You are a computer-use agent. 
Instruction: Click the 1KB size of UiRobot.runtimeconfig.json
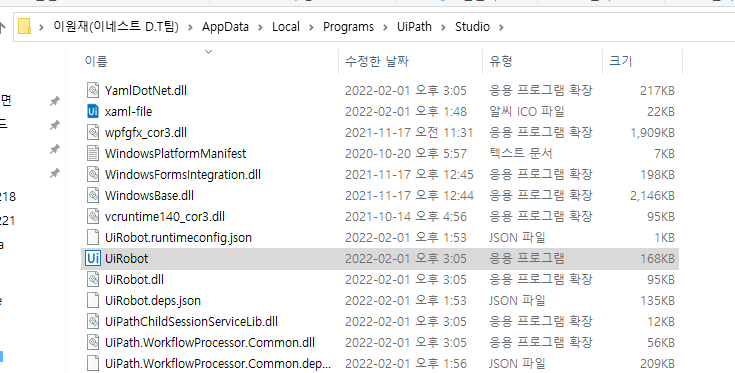pyautogui.click(x=665, y=238)
